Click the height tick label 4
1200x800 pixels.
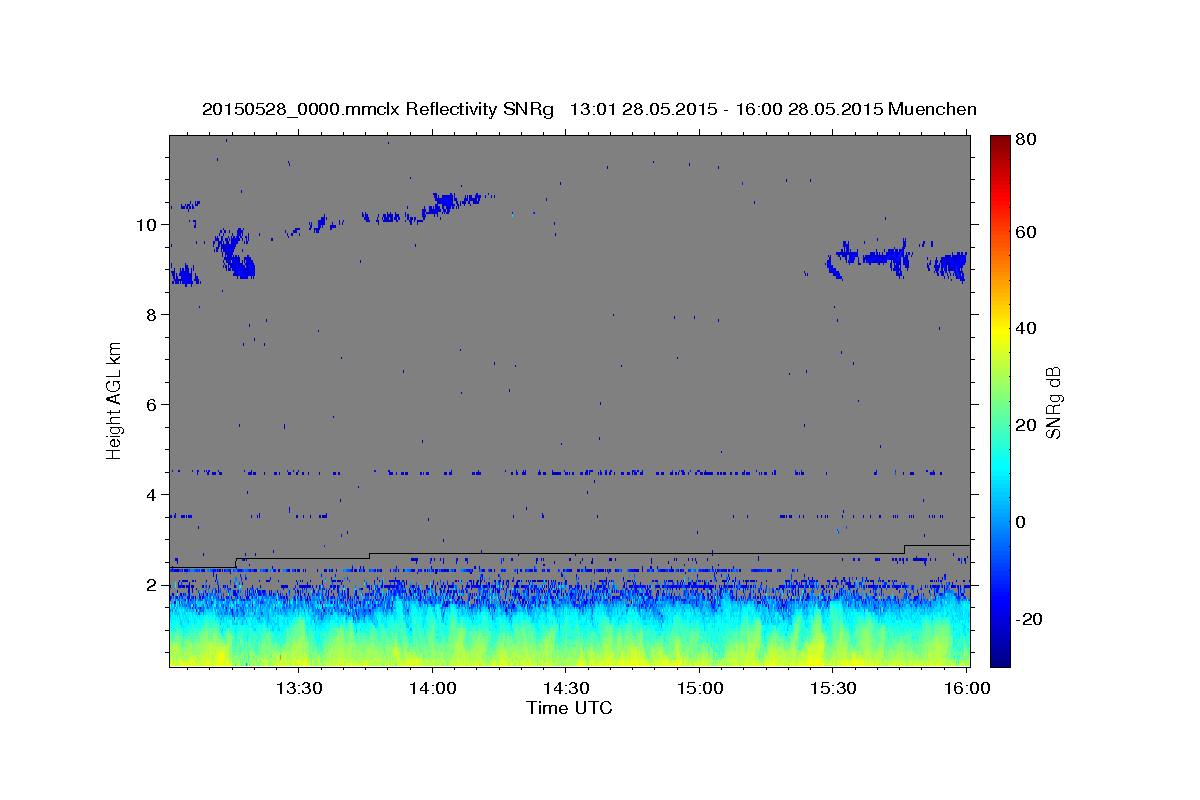pos(152,494)
